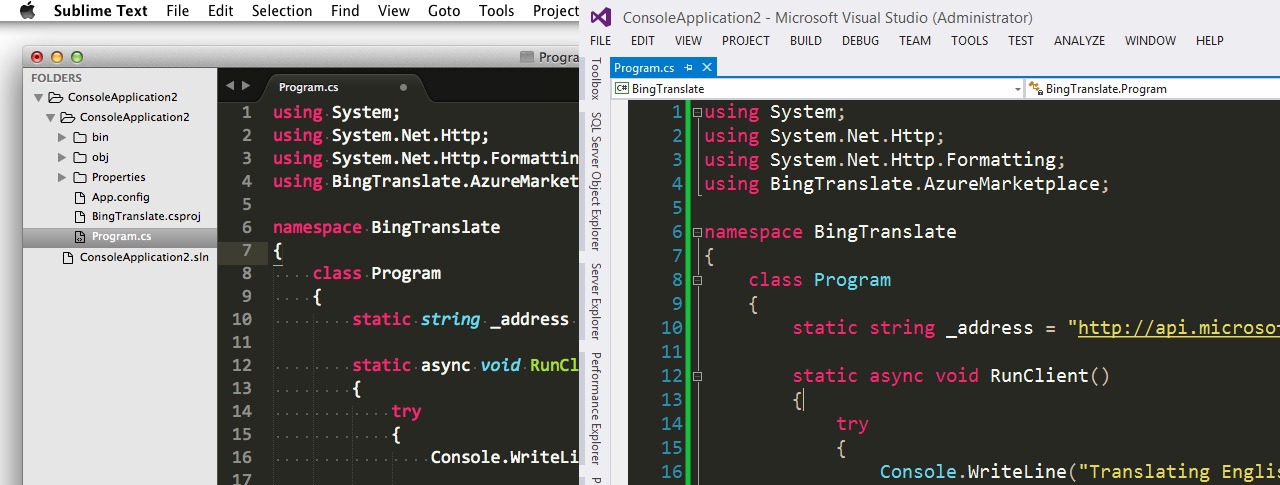Open the DEBUG menu in Visual Studio
The width and height of the screenshot is (1280, 485).
tap(860, 41)
